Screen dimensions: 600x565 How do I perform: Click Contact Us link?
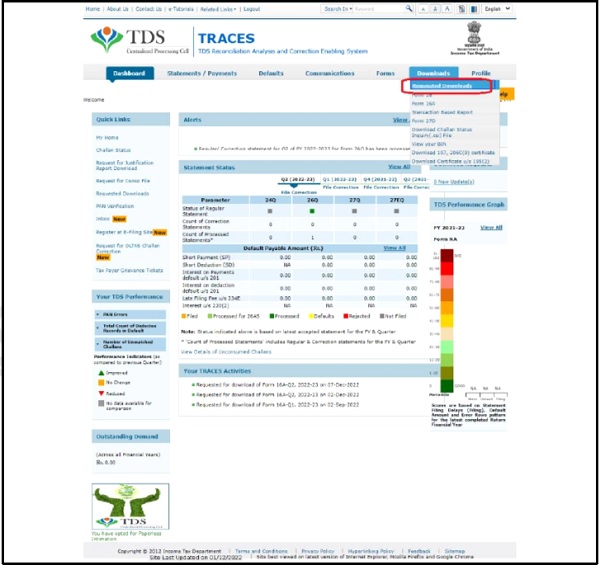[148, 9]
